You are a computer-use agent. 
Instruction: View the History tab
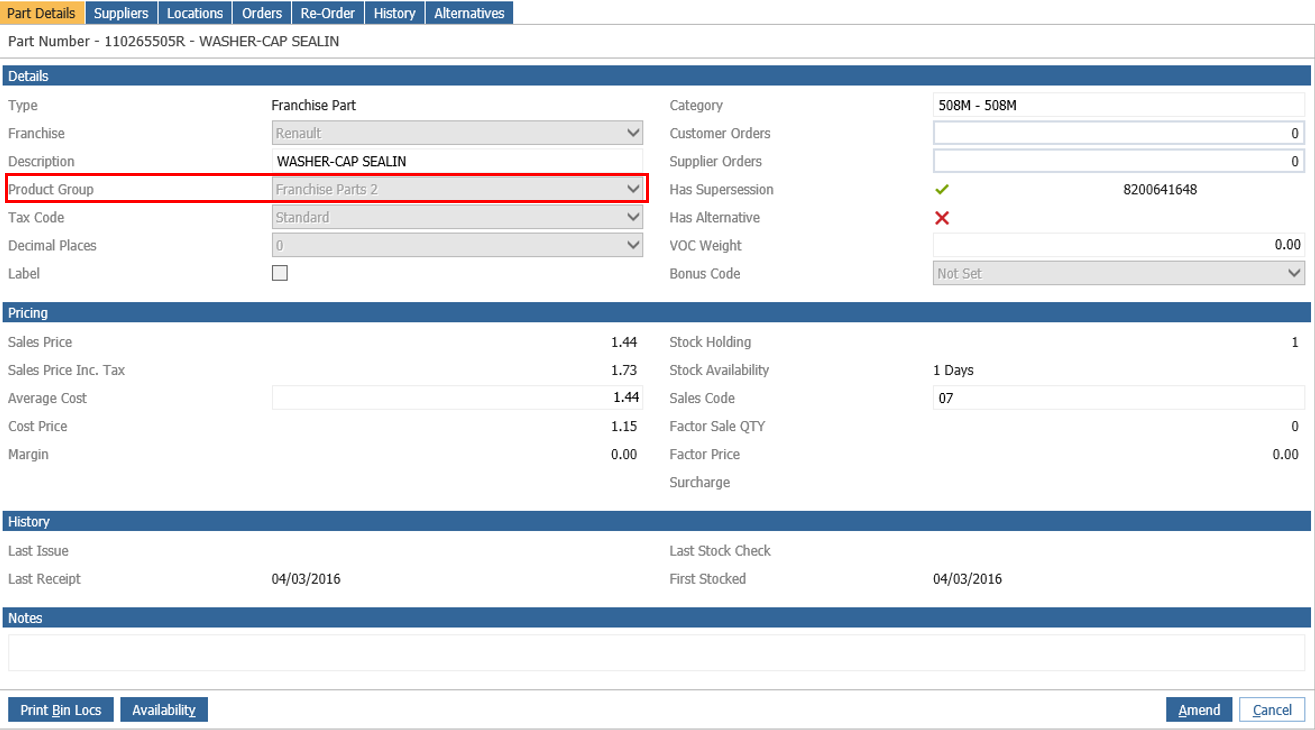pyautogui.click(x=395, y=13)
